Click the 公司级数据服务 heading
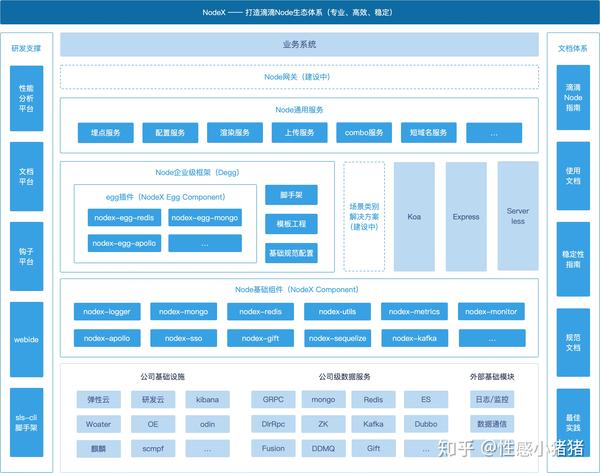The width and height of the screenshot is (600, 473). click(x=344, y=377)
